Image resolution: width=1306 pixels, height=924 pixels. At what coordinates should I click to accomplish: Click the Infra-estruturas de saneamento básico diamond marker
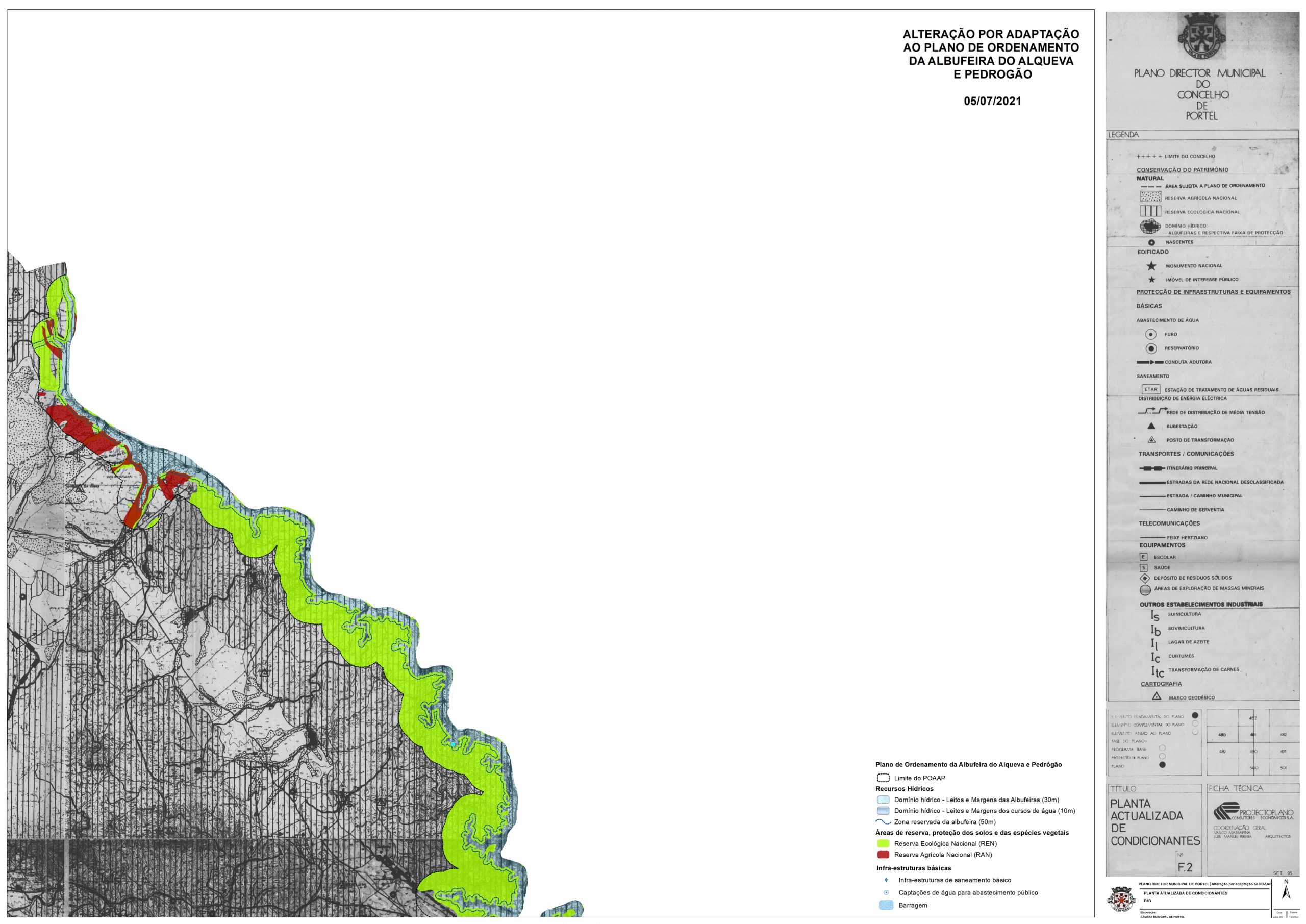(886, 880)
